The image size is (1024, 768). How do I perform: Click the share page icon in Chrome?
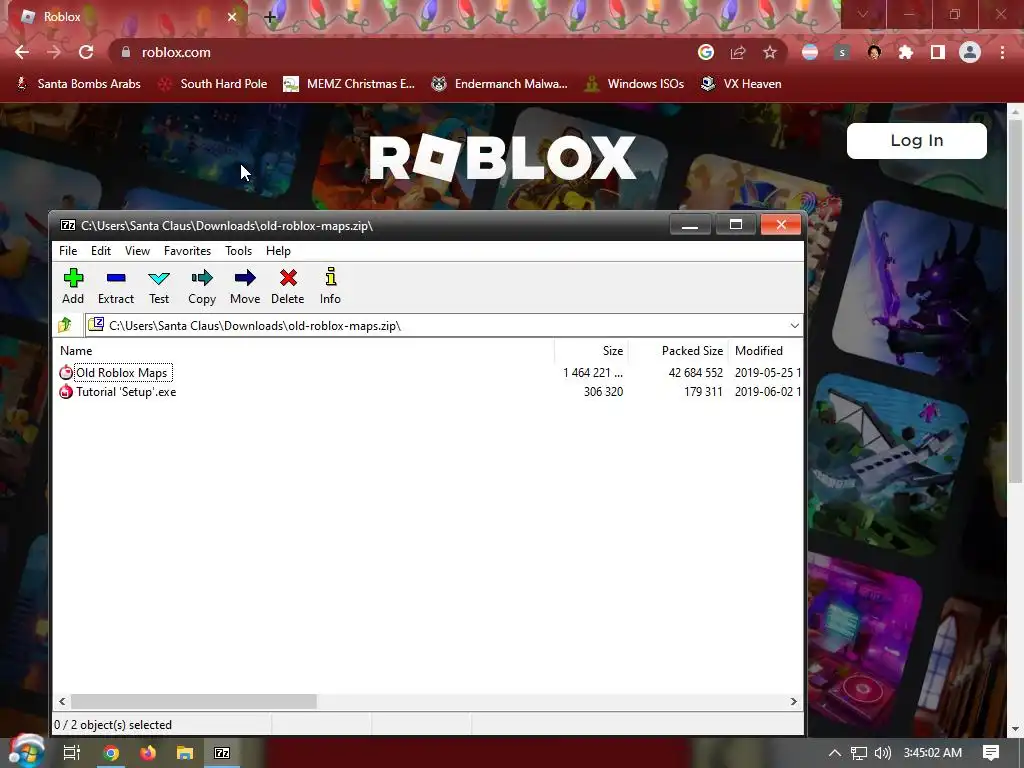[738, 52]
